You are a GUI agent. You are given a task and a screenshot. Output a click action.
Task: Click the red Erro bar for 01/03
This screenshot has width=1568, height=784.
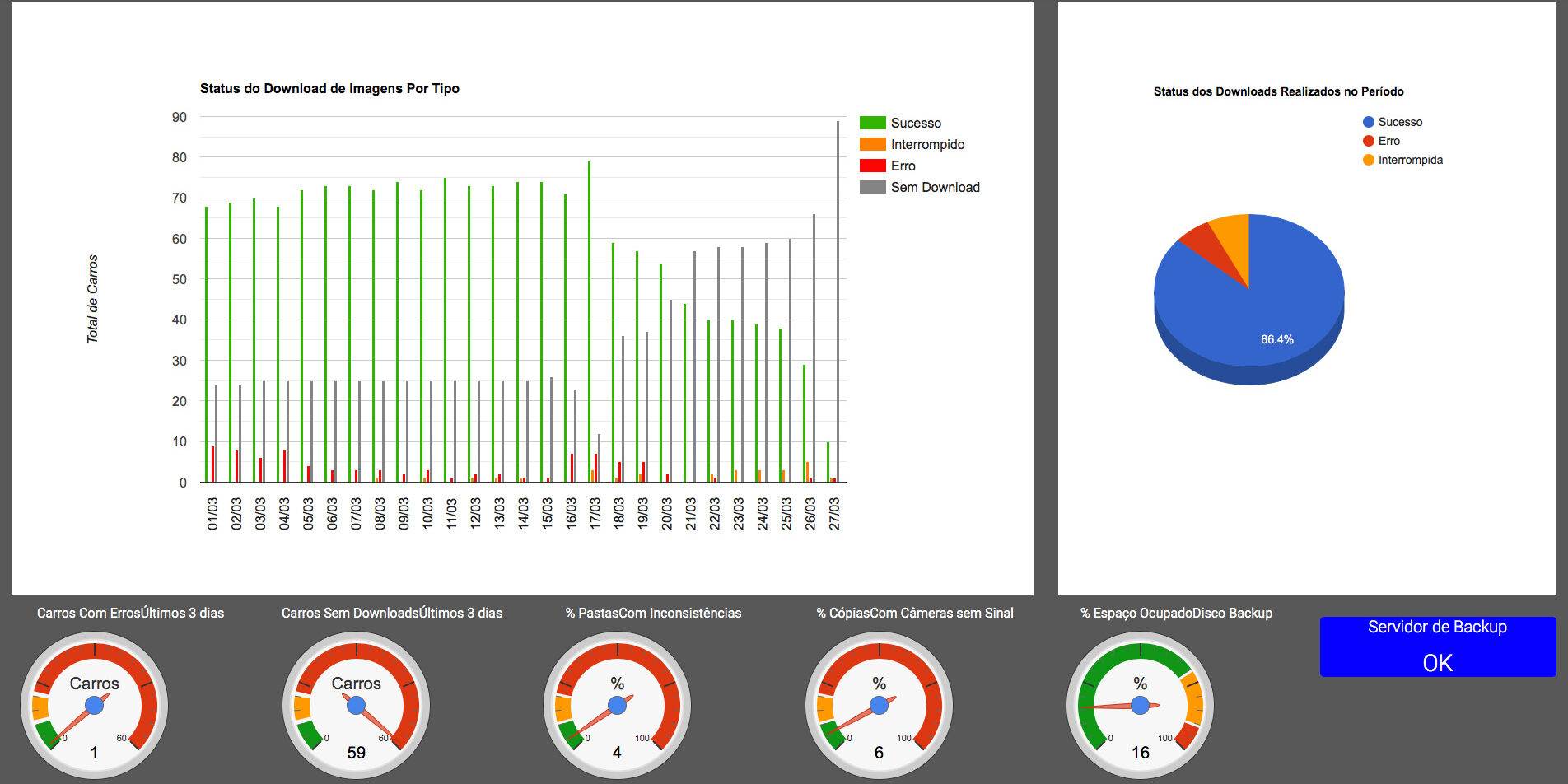point(212,464)
